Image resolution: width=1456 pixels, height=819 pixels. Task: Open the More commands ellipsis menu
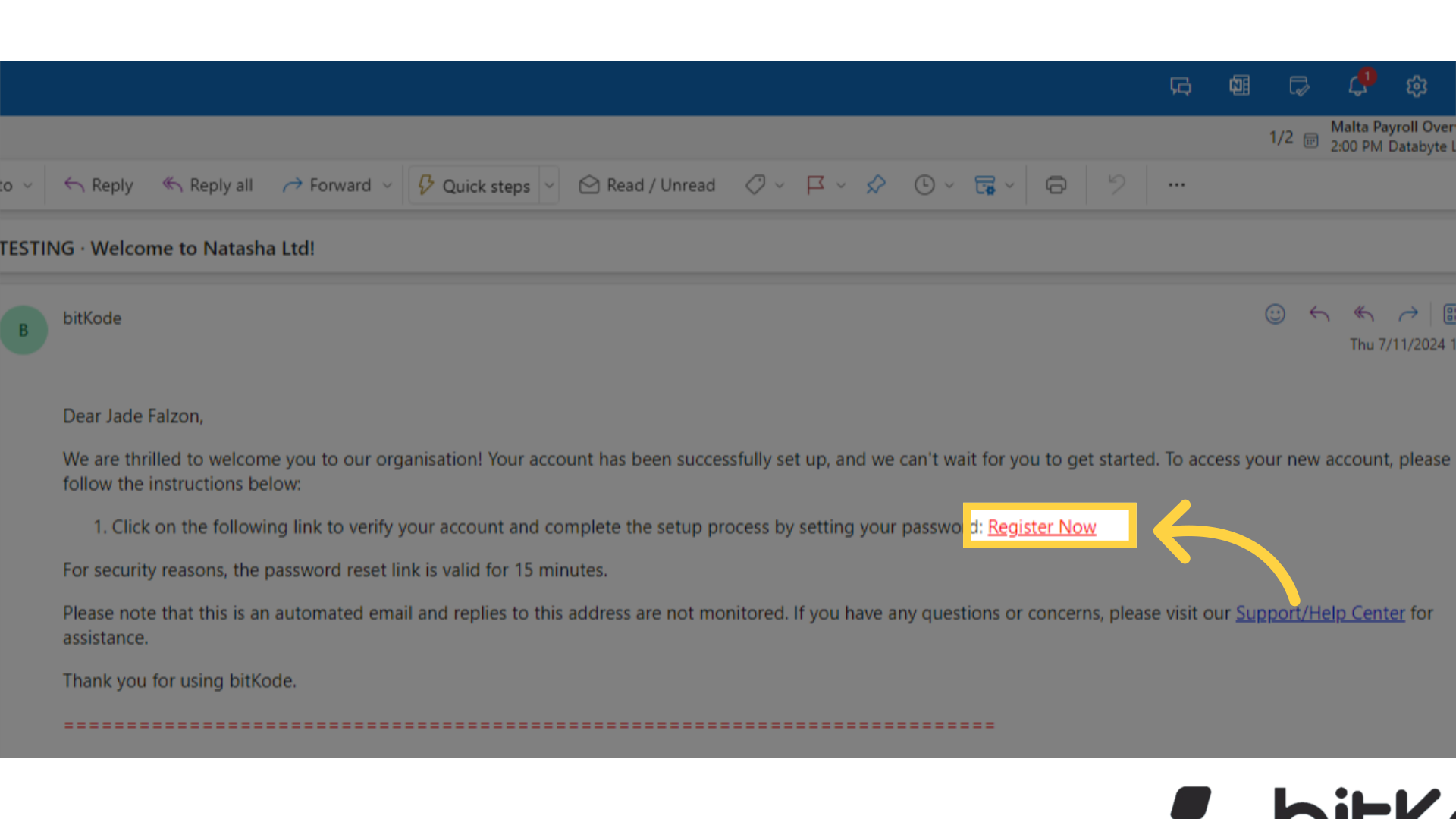[1176, 184]
